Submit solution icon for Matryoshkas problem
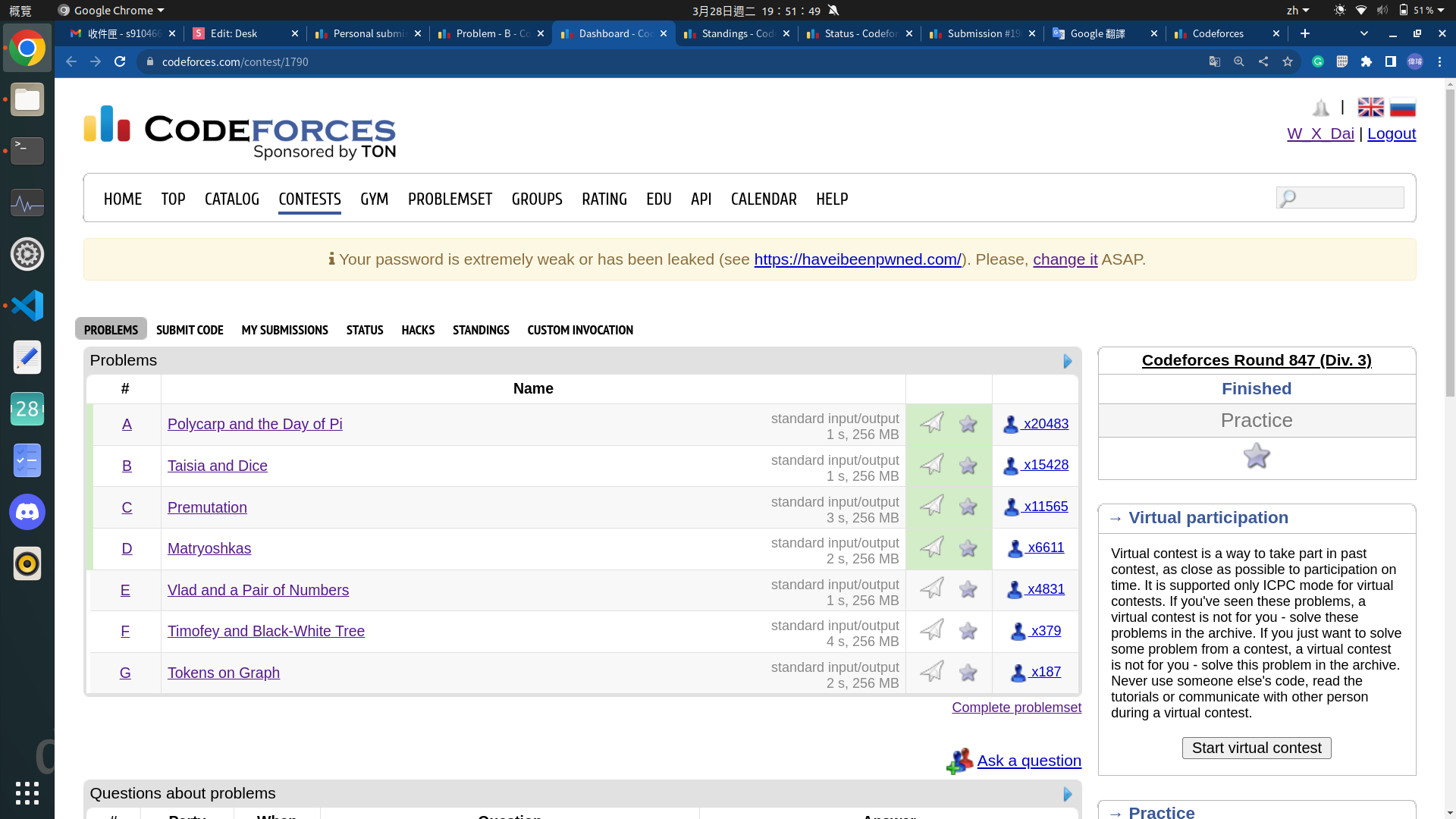Screen dimensions: 1456x819 pyautogui.click(x=932, y=547)
